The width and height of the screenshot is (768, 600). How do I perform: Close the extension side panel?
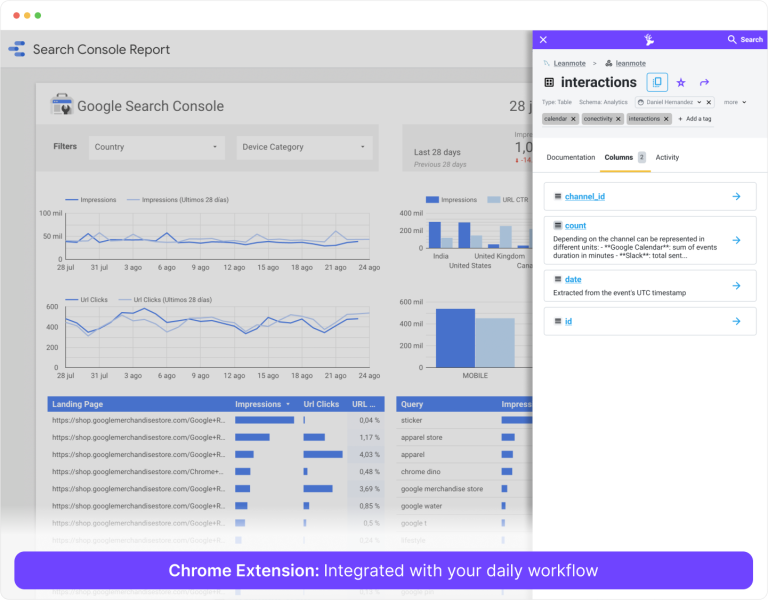click(543, 40)
